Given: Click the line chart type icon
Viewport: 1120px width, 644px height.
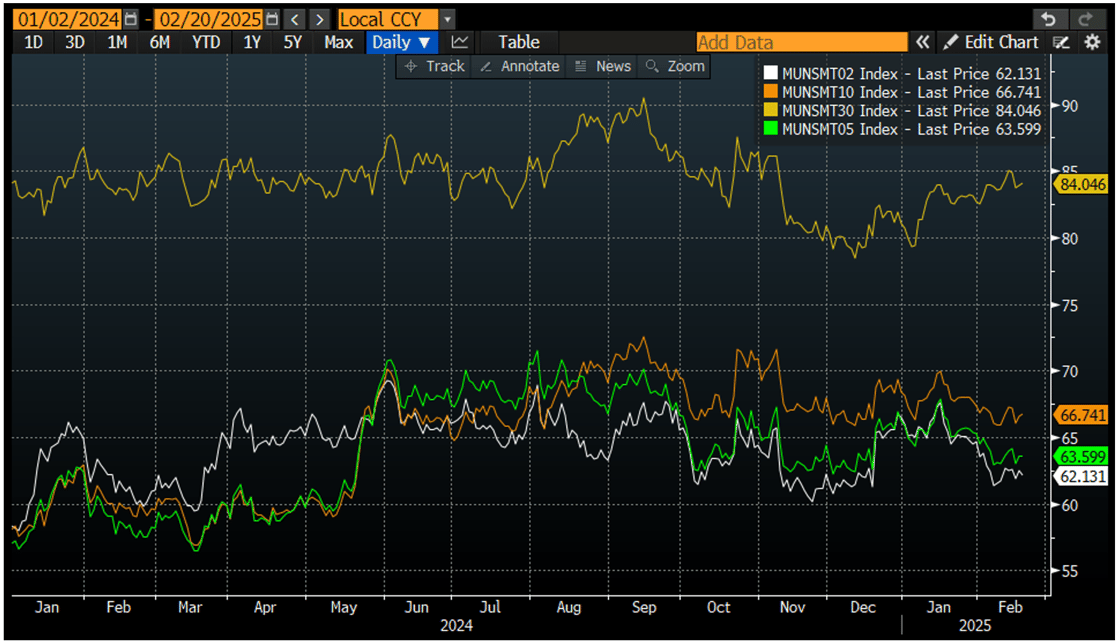Looking at the screenshot, I should pyautogui.click(x=458, y=42).
